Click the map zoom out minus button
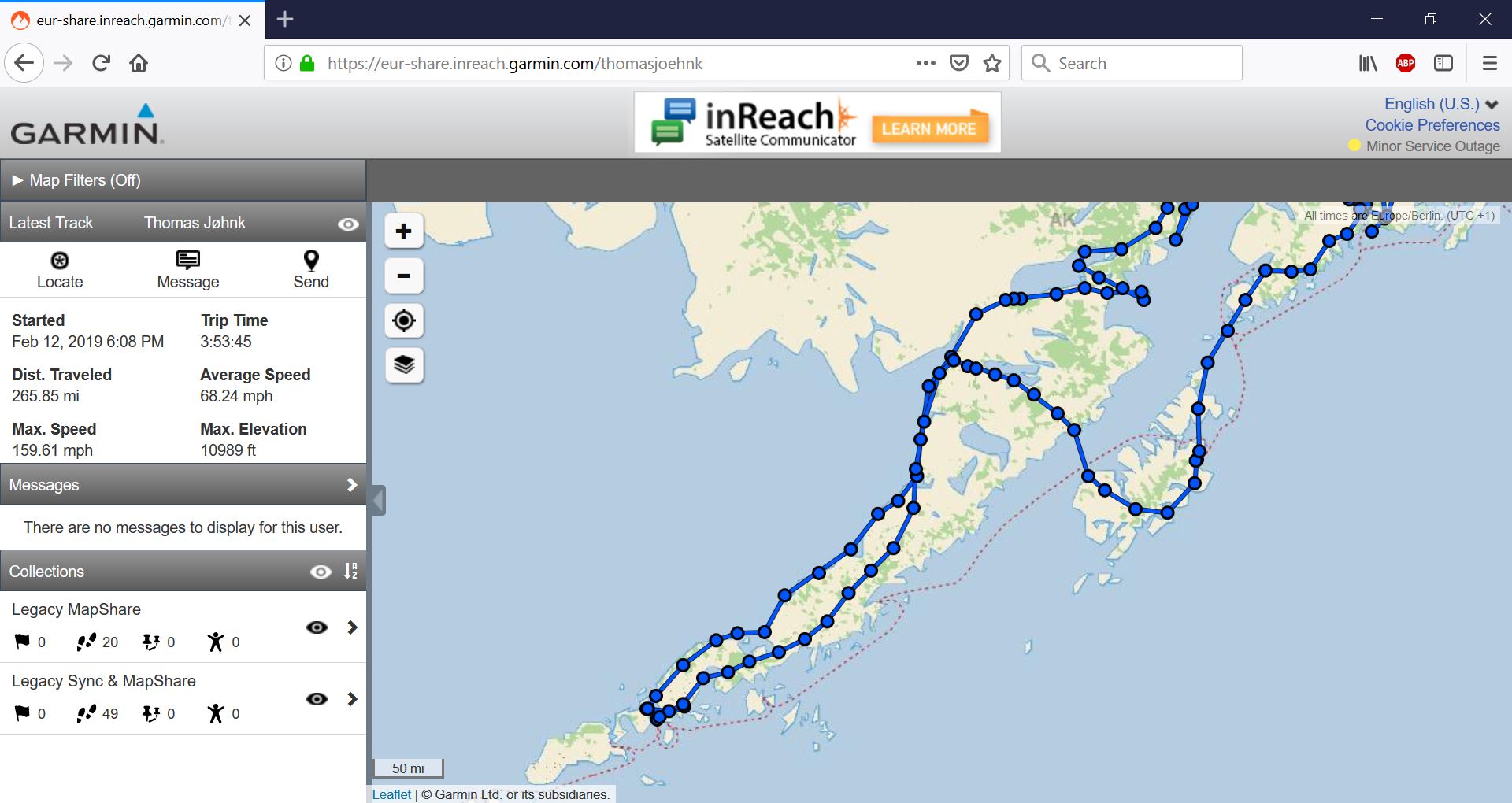 click(404, 276)
